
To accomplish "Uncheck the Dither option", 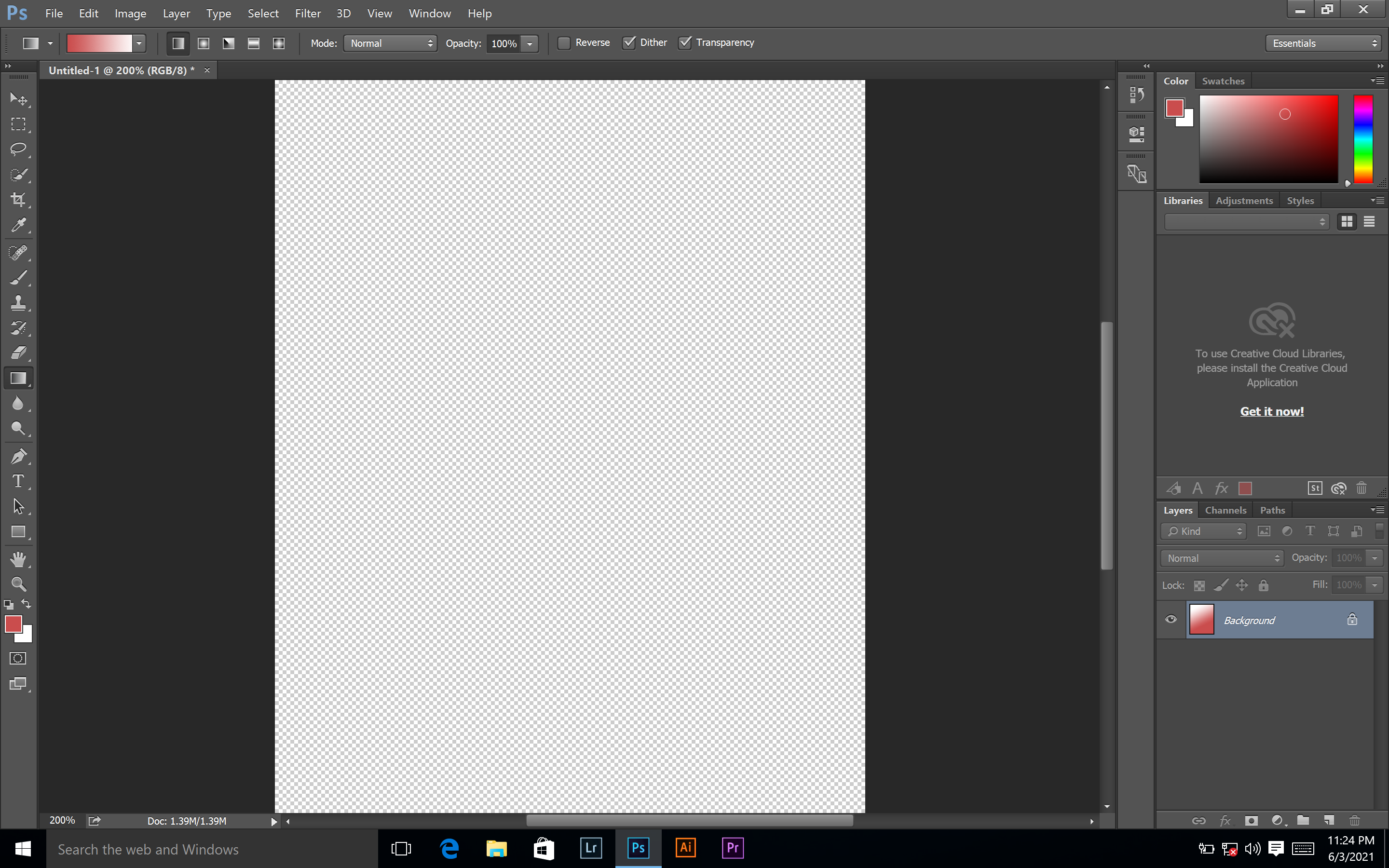I will coord(629,42).
